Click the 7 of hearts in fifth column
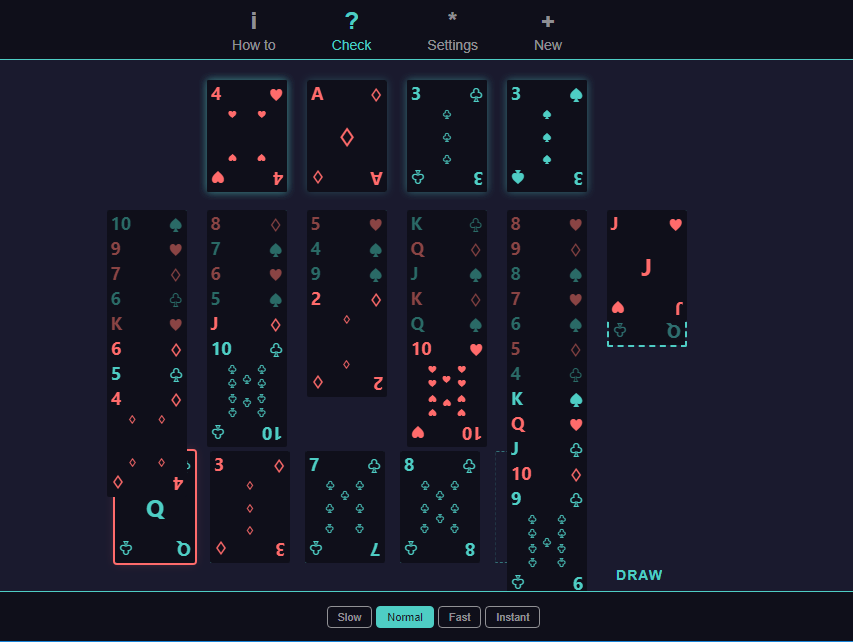Viewport: 853px width, 642px height. (x=547, y=299)
